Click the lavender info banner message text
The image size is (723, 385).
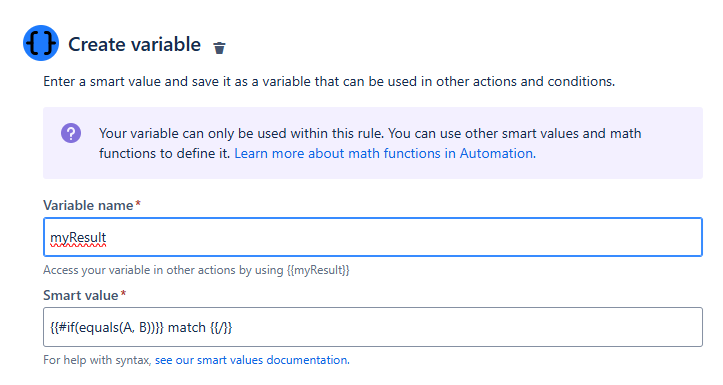370,143
